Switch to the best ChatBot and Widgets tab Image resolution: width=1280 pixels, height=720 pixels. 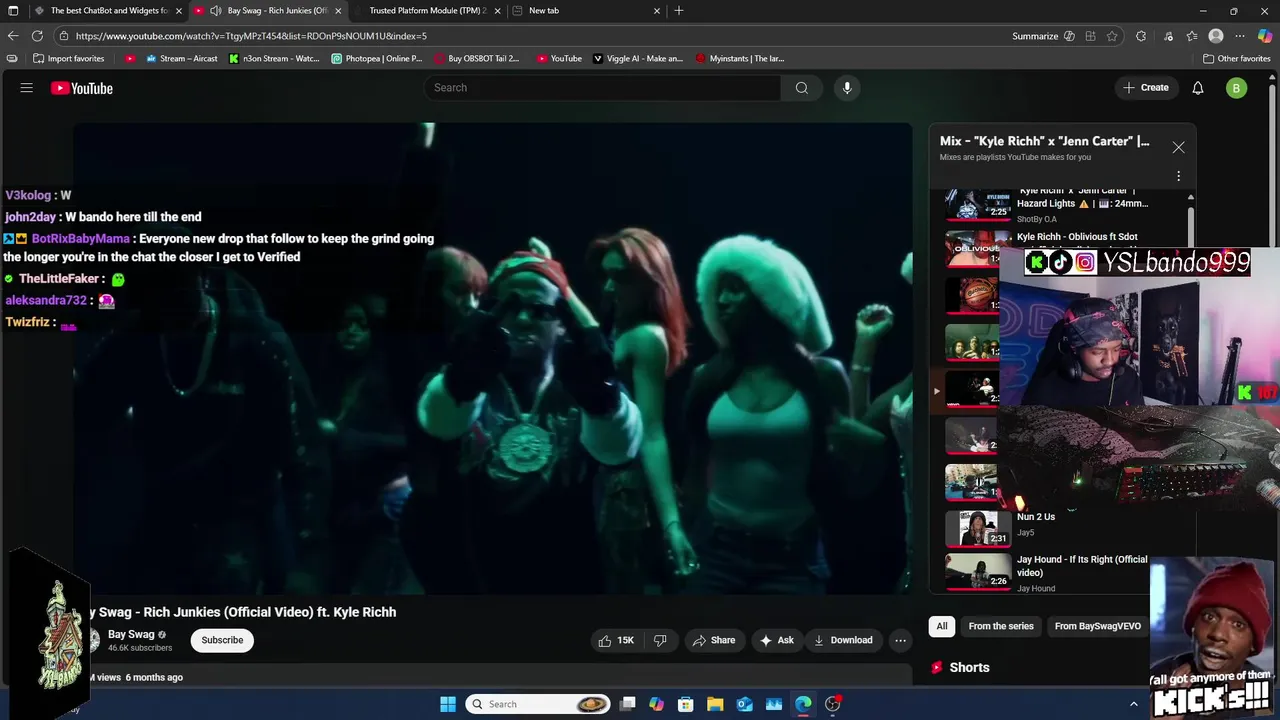point(108,10)
